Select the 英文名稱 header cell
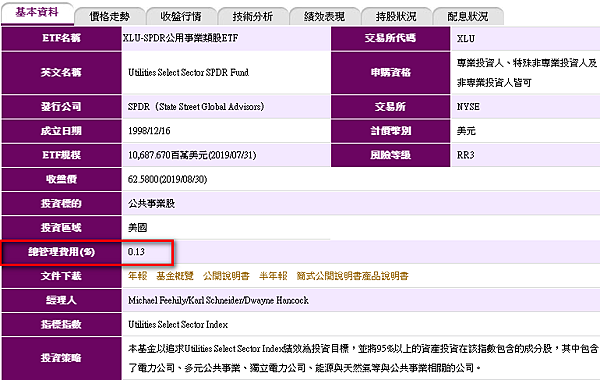This screenshot has height=380, width=600. pos(62,72)
